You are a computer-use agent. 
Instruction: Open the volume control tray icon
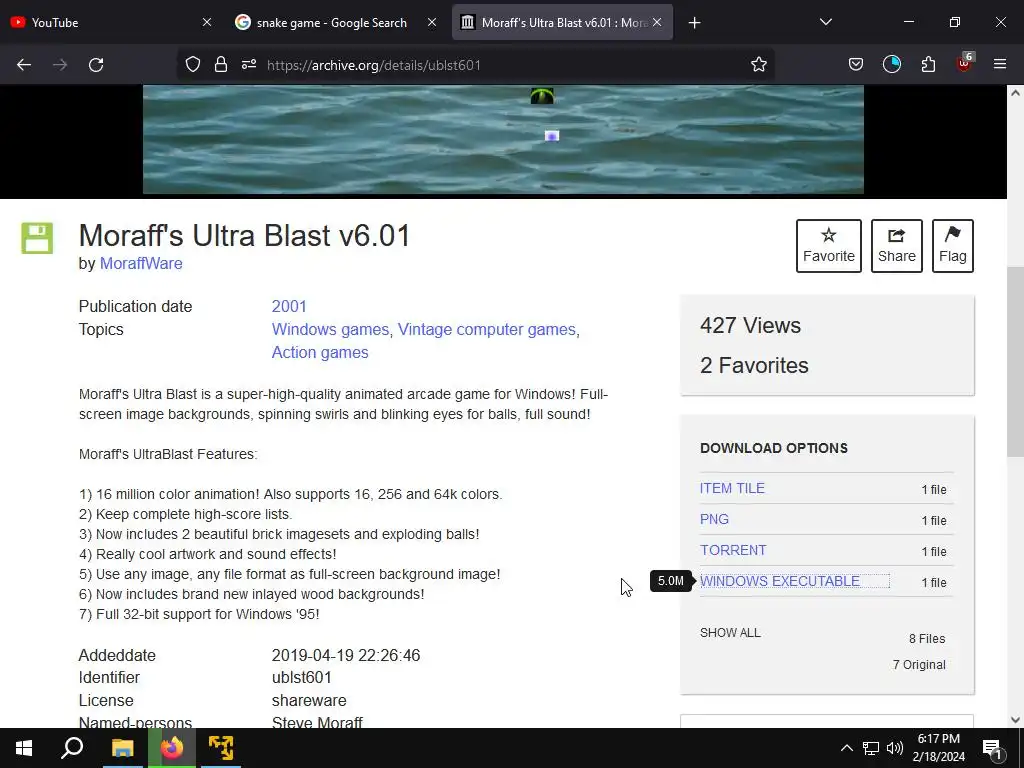(895, 748)
